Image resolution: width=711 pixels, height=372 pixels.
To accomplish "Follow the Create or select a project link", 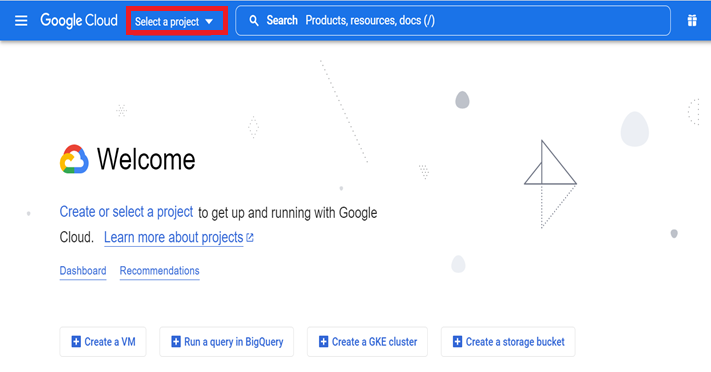I will point(127,212).
